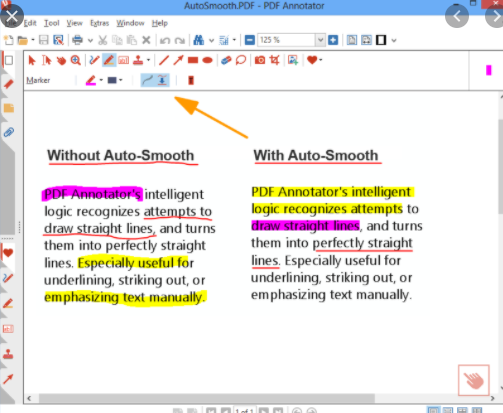Viewport: 503px width, 413px height.
Task: Click the Fit Width view icon
Action: (366, 40)
